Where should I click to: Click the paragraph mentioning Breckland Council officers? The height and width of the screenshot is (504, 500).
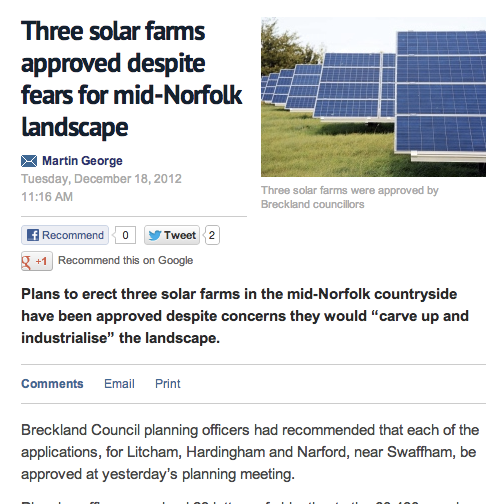[250, 452]
